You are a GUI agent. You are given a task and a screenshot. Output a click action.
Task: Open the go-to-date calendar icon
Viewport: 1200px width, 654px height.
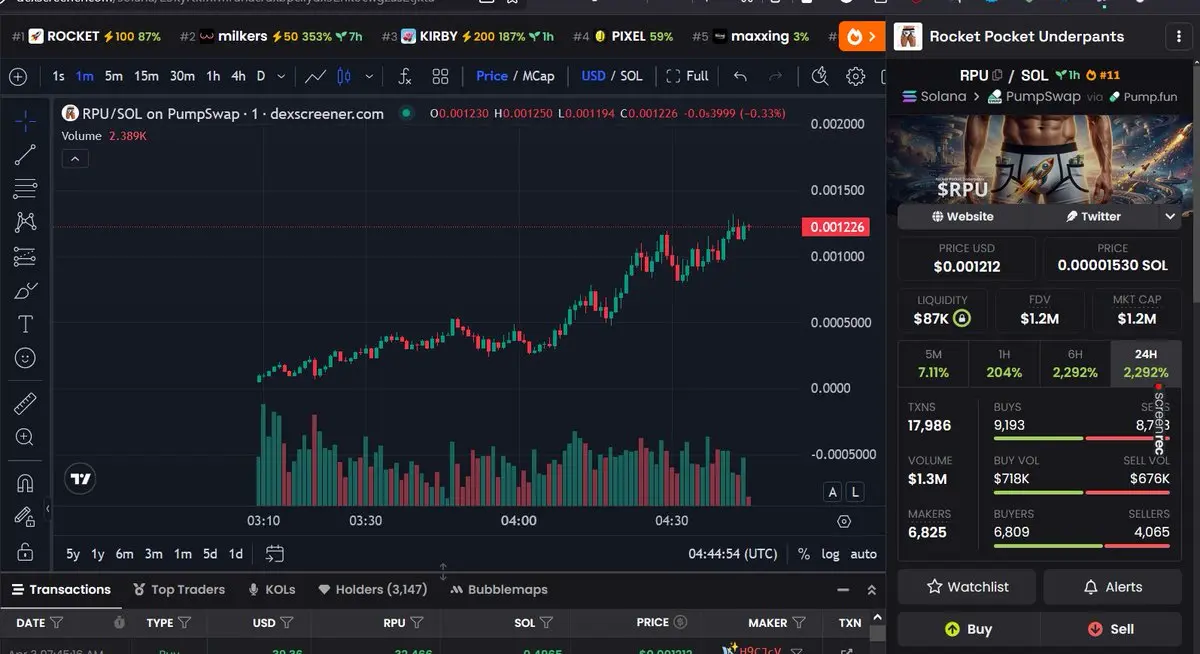pos(275,553)
